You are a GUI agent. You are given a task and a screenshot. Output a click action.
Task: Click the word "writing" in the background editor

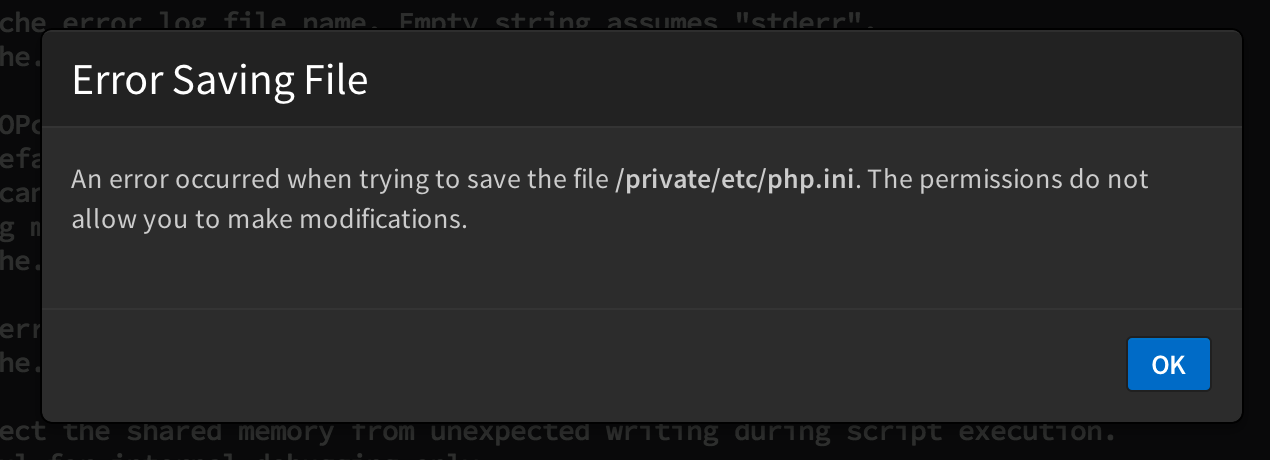tap(661, 433)
